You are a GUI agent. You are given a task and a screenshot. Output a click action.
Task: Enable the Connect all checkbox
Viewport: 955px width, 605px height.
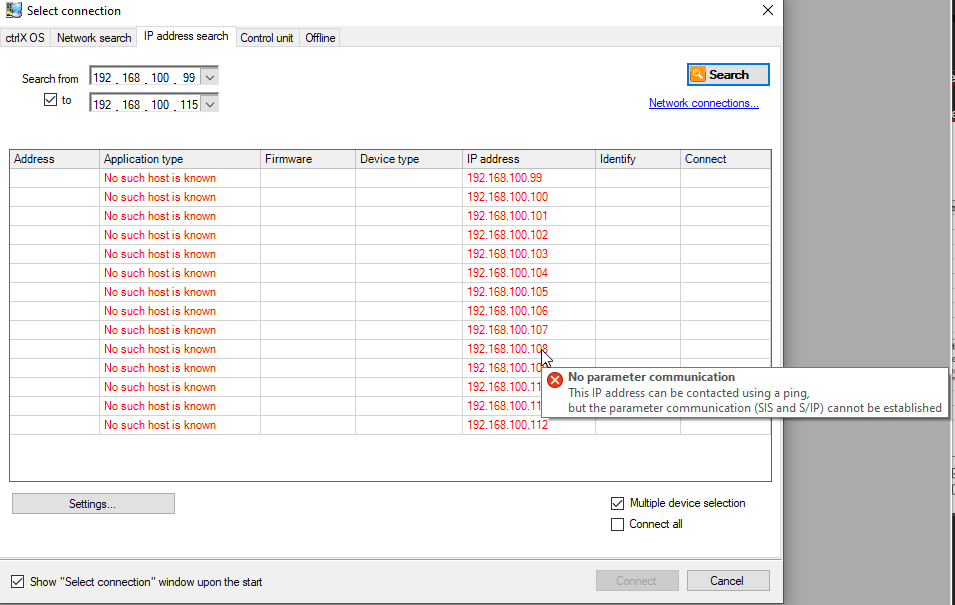pyautogui.click(x=617, y=524)
